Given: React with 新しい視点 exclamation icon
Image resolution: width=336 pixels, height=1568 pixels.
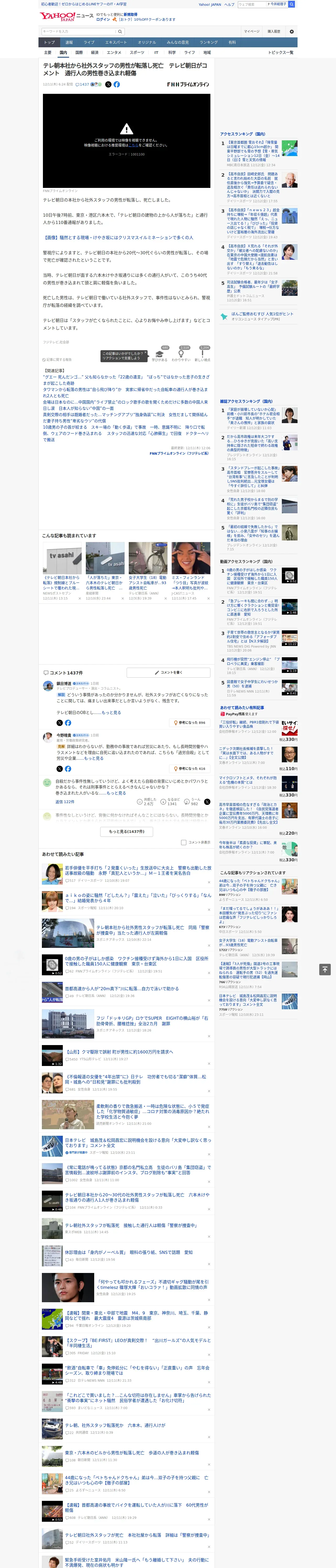Looking at the screenshot, I should pos(203,354).
